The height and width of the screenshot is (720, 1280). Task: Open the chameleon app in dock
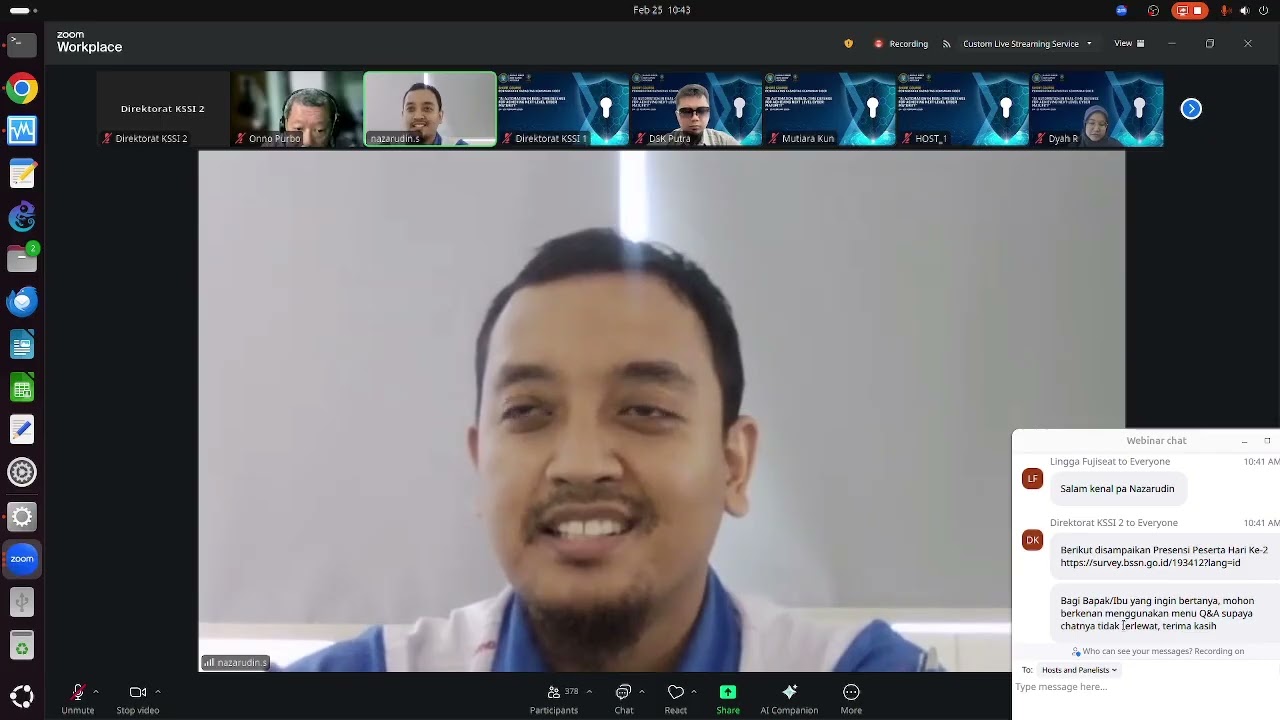coord(22,216)
